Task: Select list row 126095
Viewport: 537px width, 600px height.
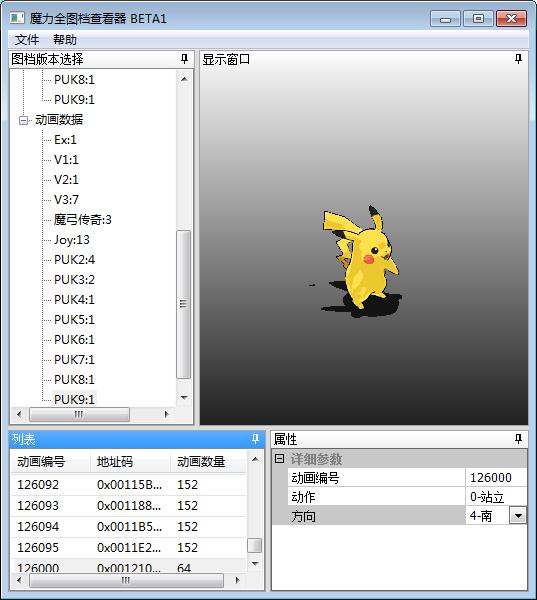Action: coord(128,548)
